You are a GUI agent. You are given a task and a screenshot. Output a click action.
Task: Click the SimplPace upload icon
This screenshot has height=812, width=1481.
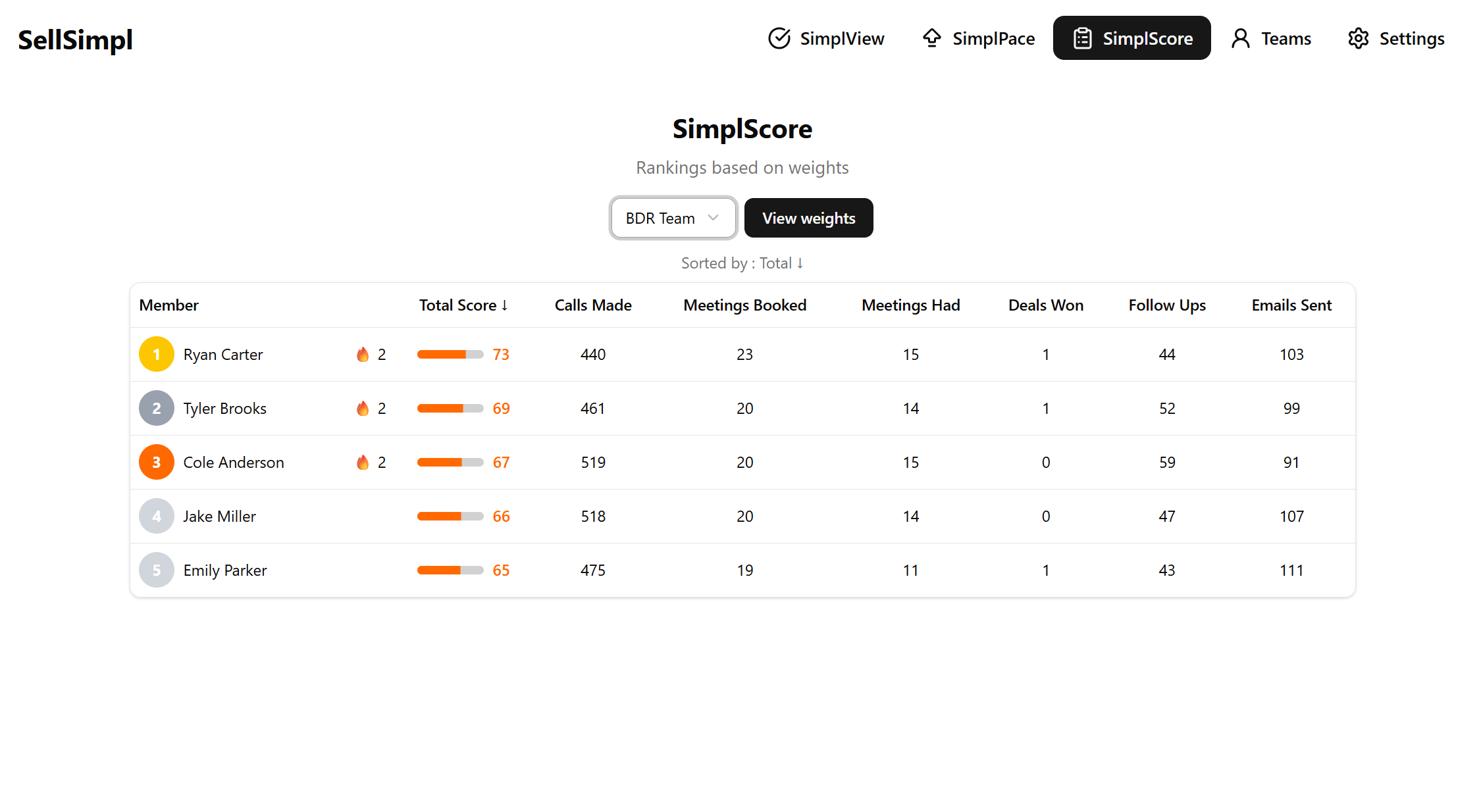click(932, 38)
